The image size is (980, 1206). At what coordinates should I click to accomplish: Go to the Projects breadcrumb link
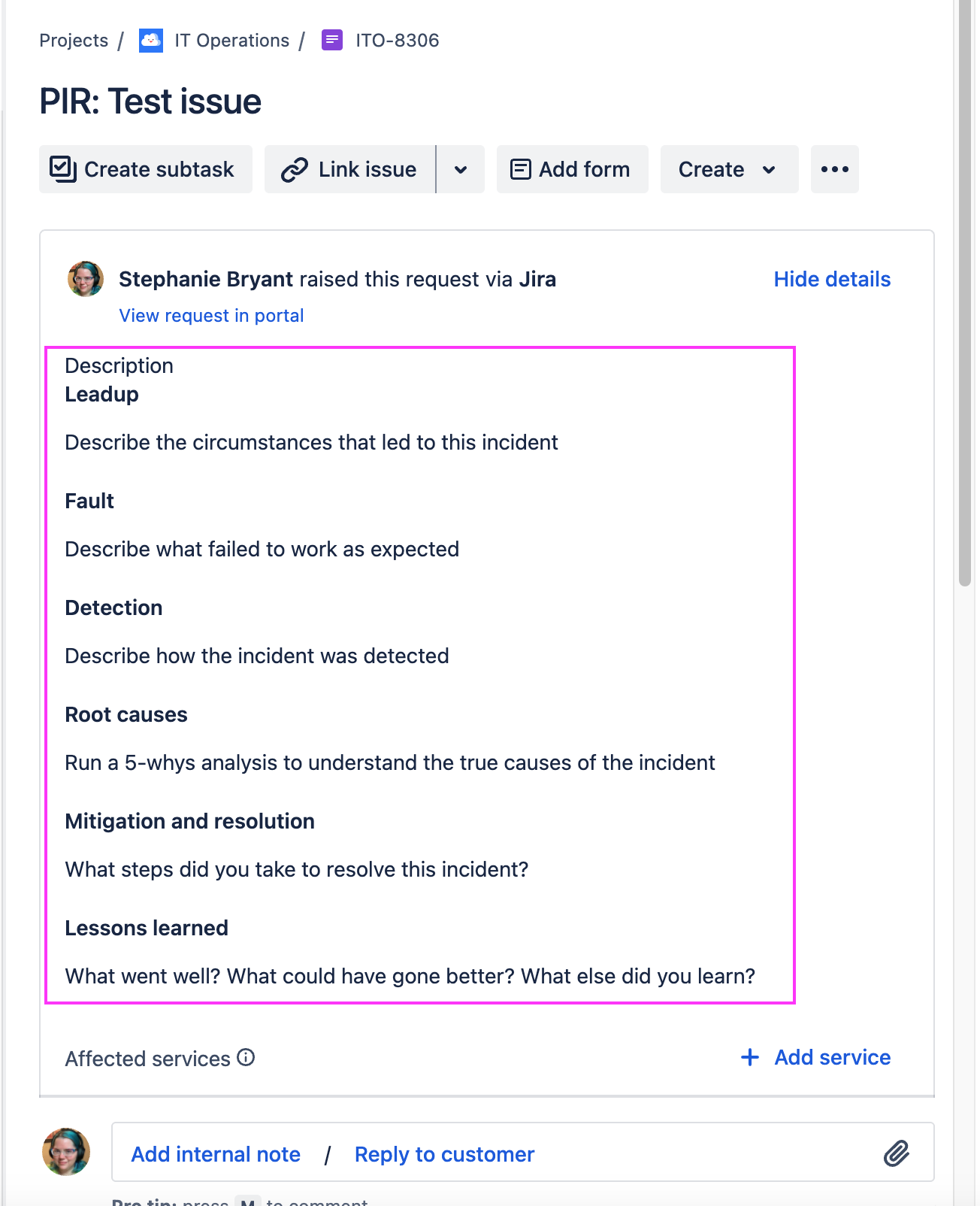click(x=74, y=40)
